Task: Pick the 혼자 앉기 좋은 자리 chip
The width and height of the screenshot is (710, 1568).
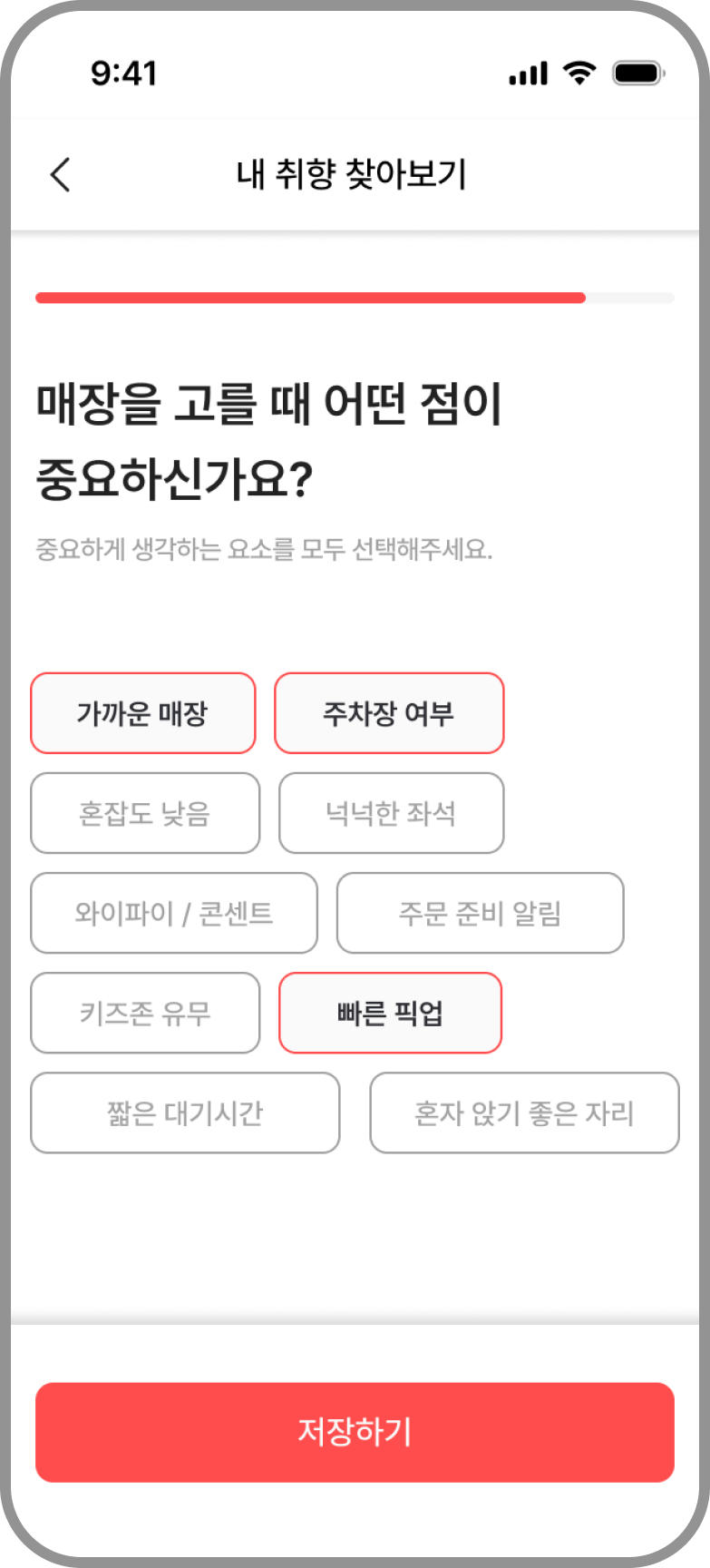Action: [524, 1112]
